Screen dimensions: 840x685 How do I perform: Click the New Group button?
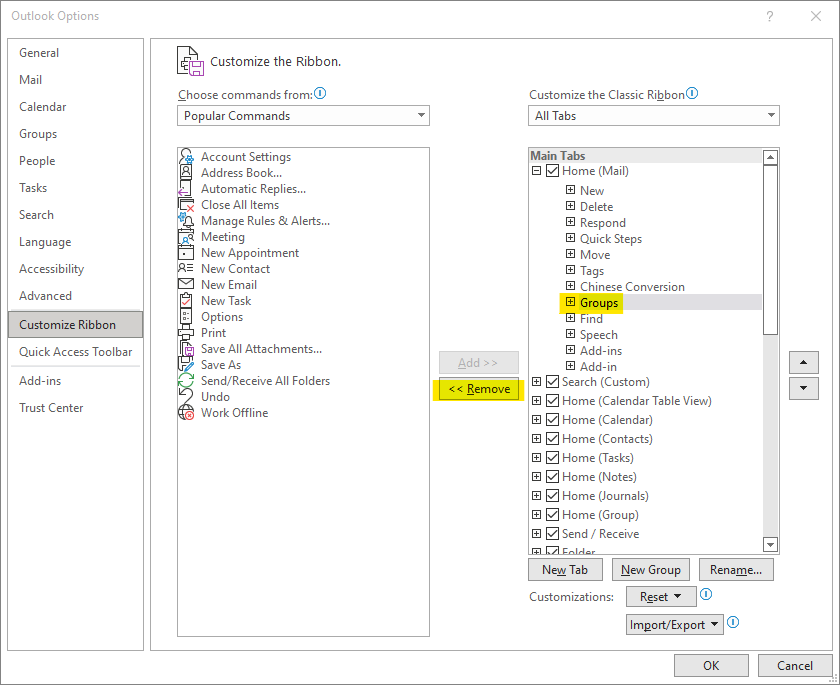tap(651, 570)
